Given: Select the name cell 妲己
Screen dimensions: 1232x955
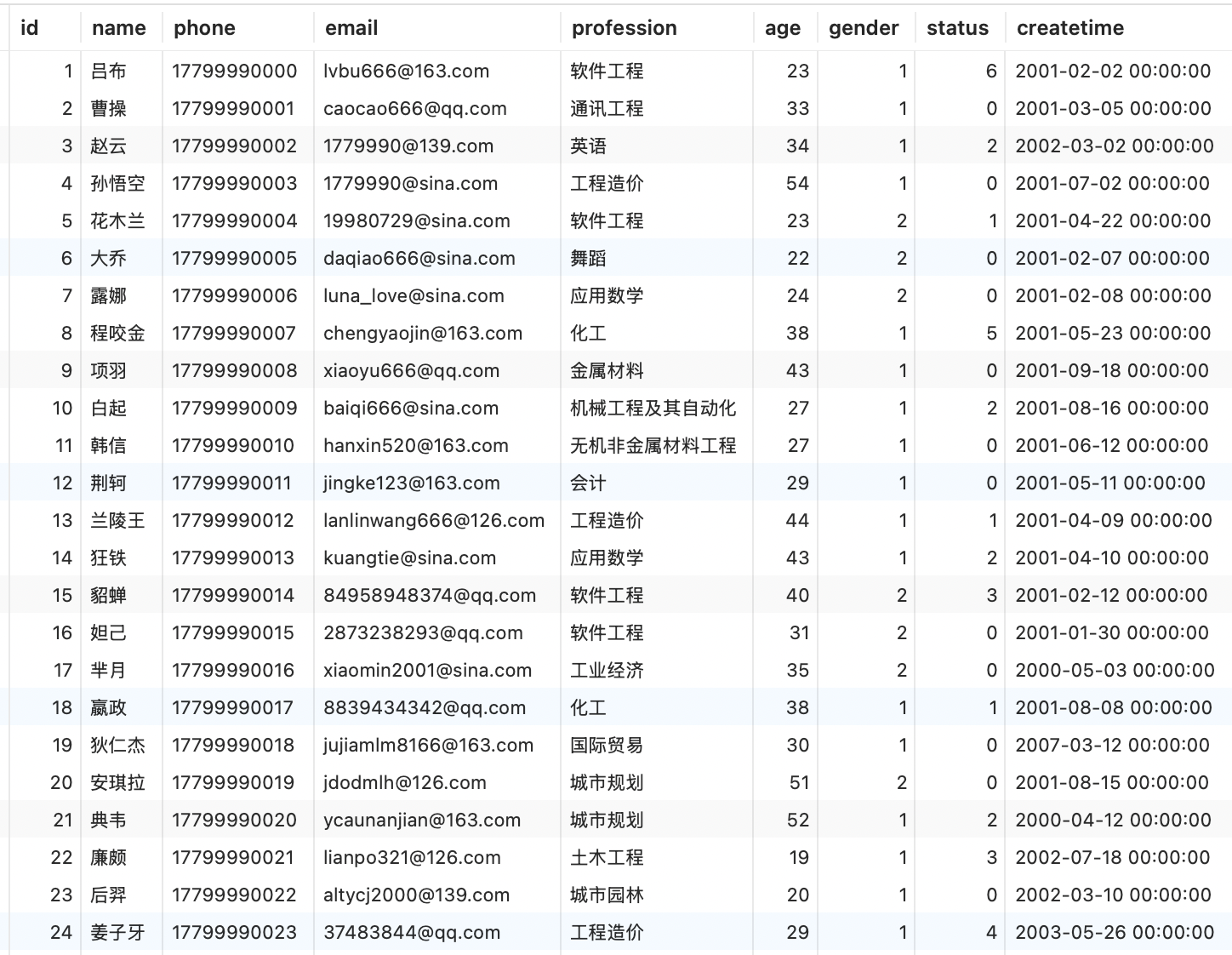Looking at the screenshot, I should [x=108, y=633].
